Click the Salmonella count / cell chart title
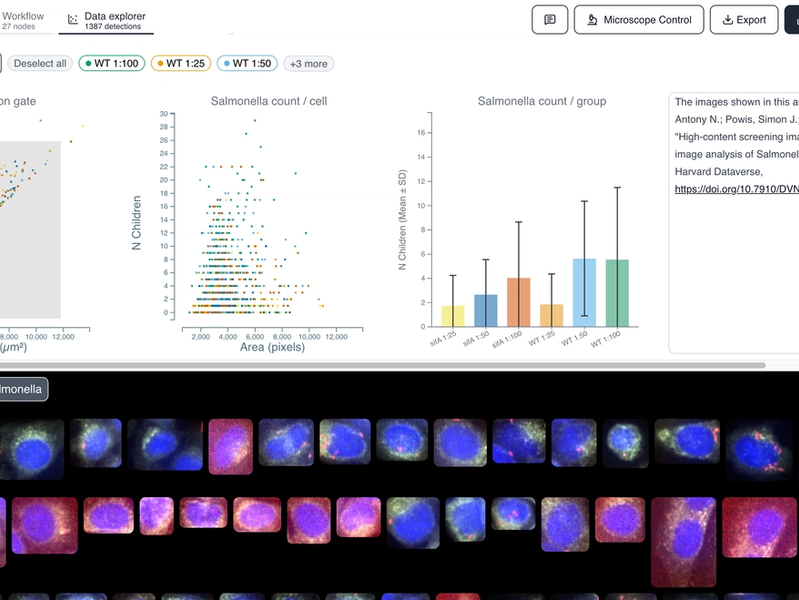The height and width of the screenshot is (600, 799). (x=269, y=101)
